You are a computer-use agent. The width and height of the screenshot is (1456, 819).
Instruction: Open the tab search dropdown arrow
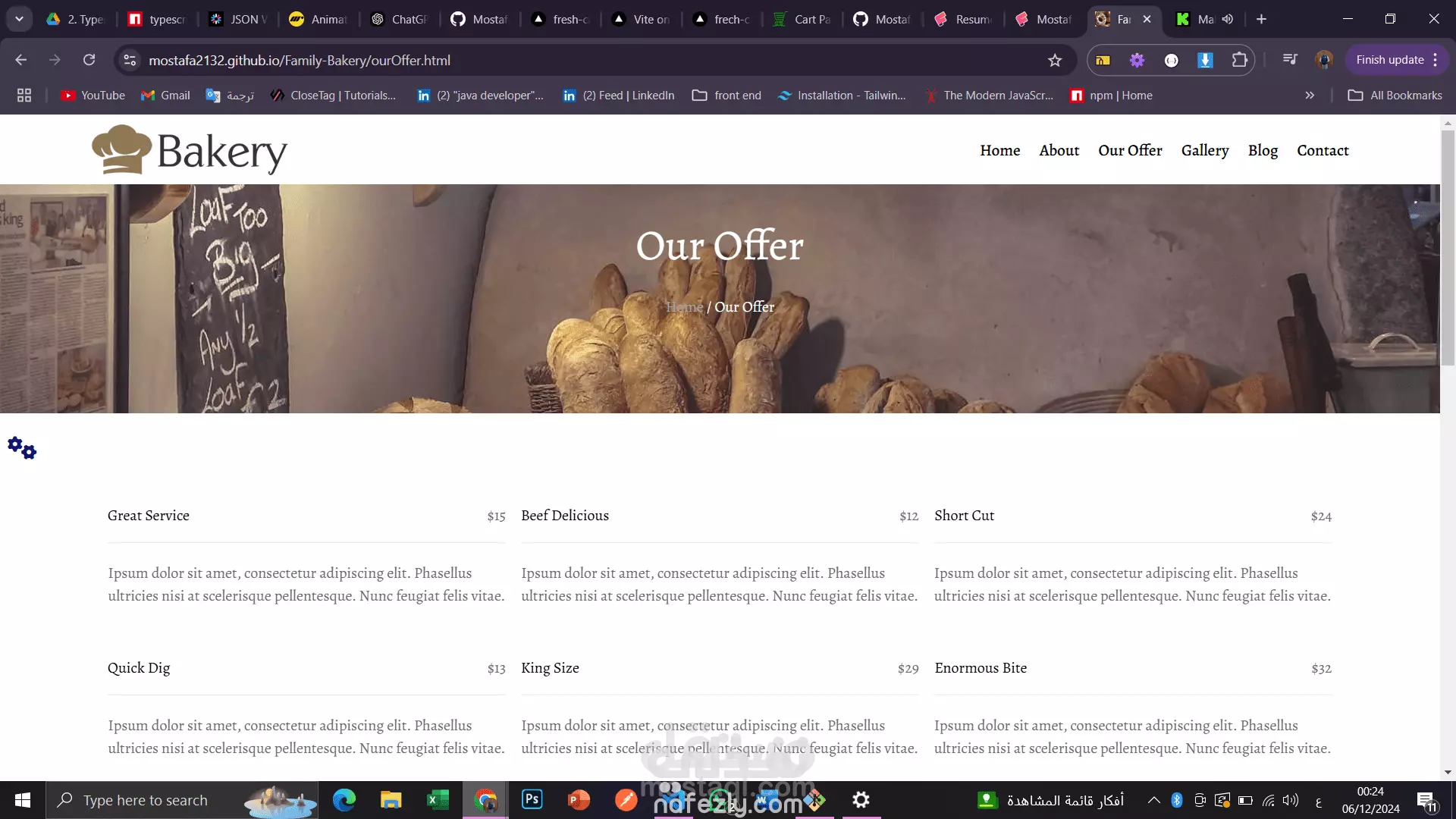[19, 19]
